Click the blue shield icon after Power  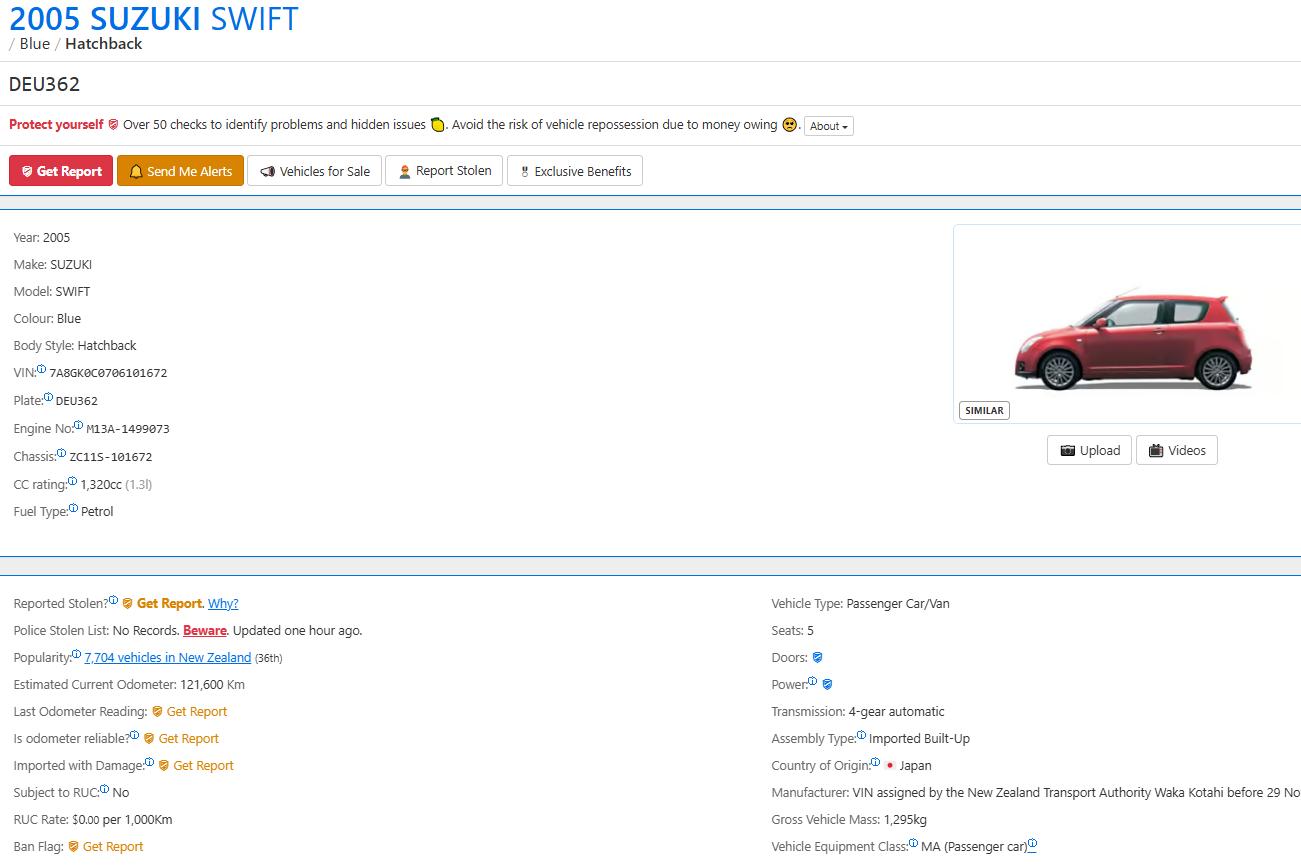point(827,685)
